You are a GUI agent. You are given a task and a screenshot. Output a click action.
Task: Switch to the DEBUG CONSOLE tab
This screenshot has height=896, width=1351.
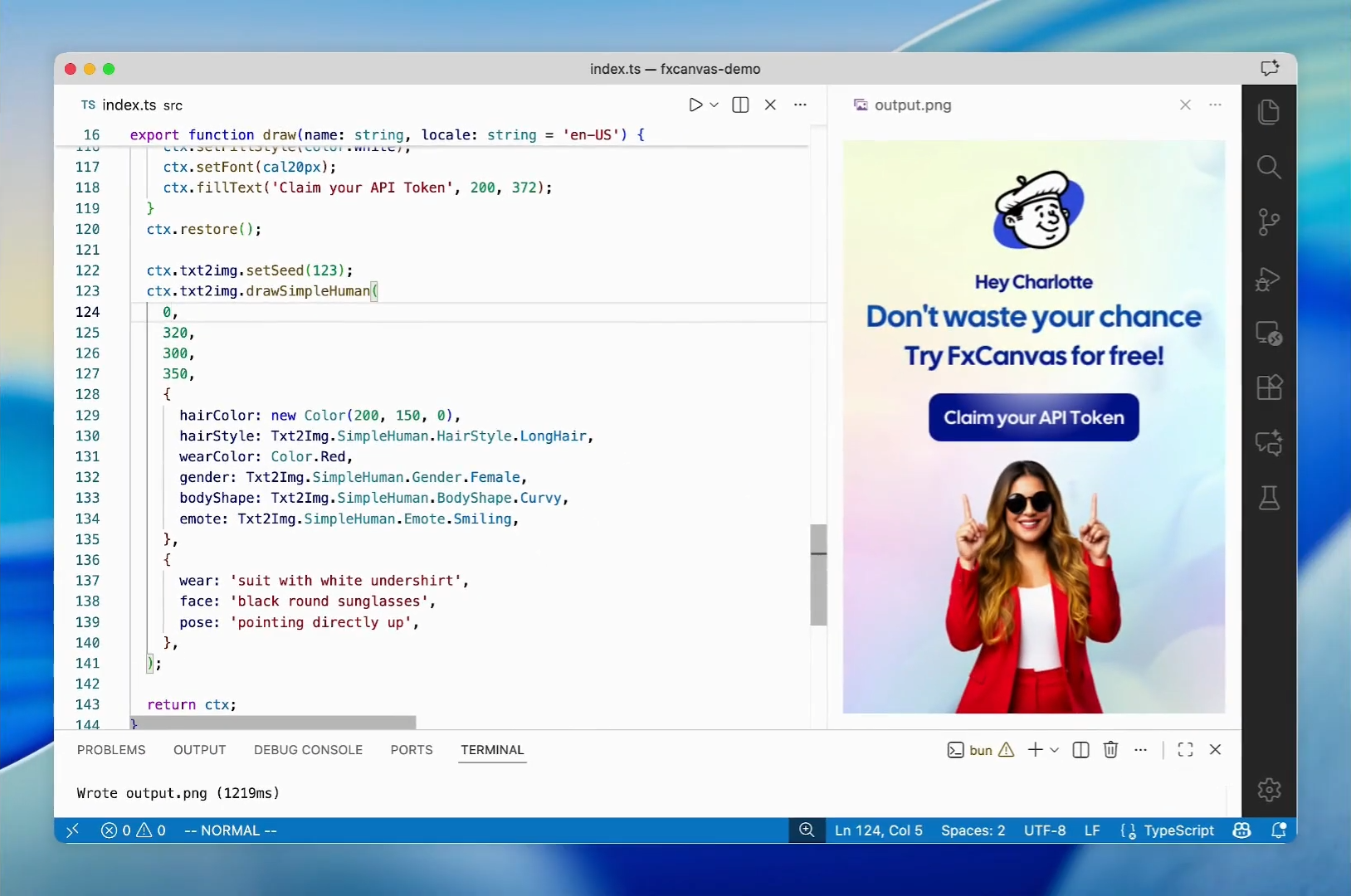pyautogui.click(x=308, y=750)
